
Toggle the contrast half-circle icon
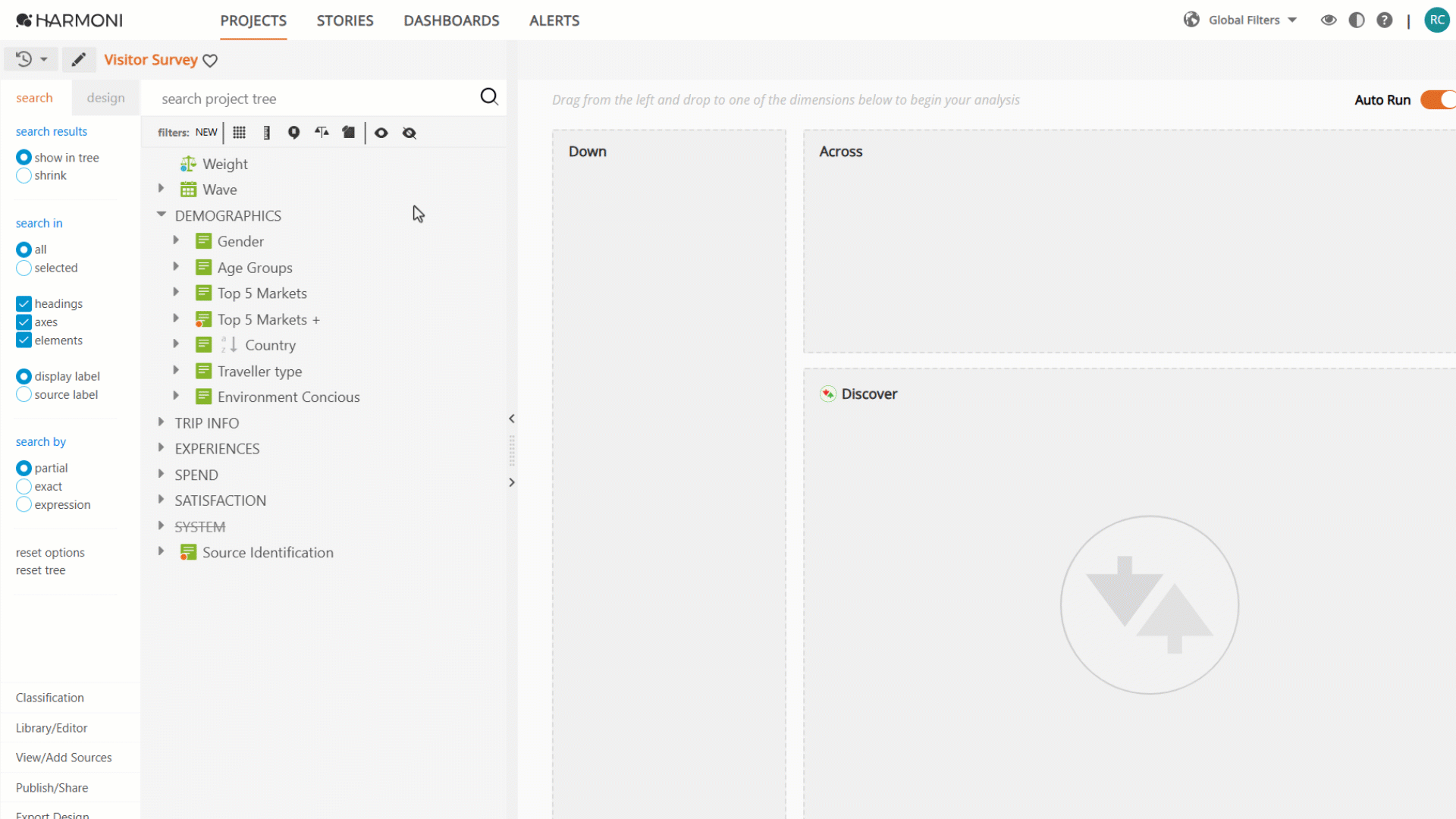[x=1357, y=20]
